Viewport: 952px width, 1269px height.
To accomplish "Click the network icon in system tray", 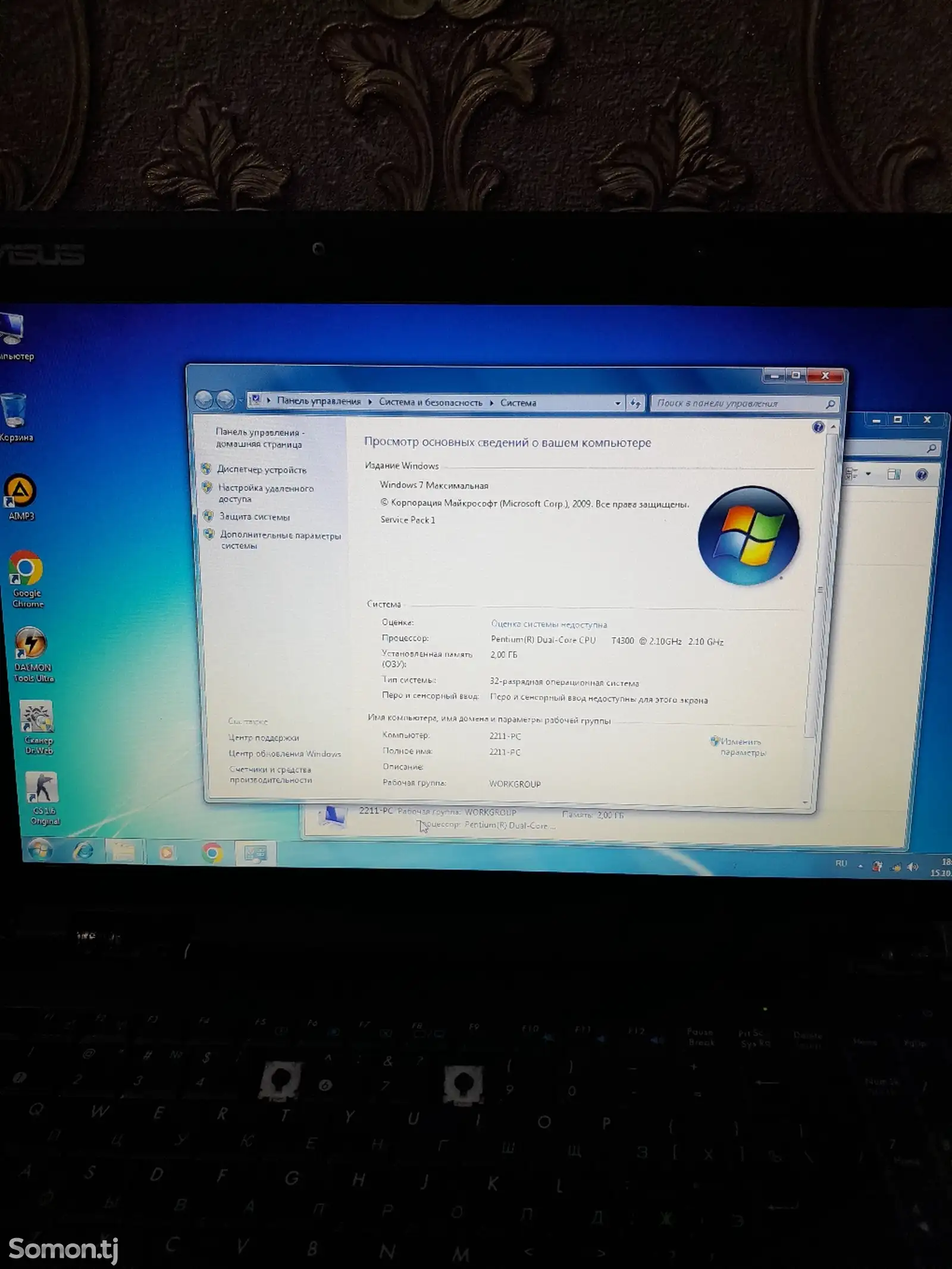I will point(895,867).
